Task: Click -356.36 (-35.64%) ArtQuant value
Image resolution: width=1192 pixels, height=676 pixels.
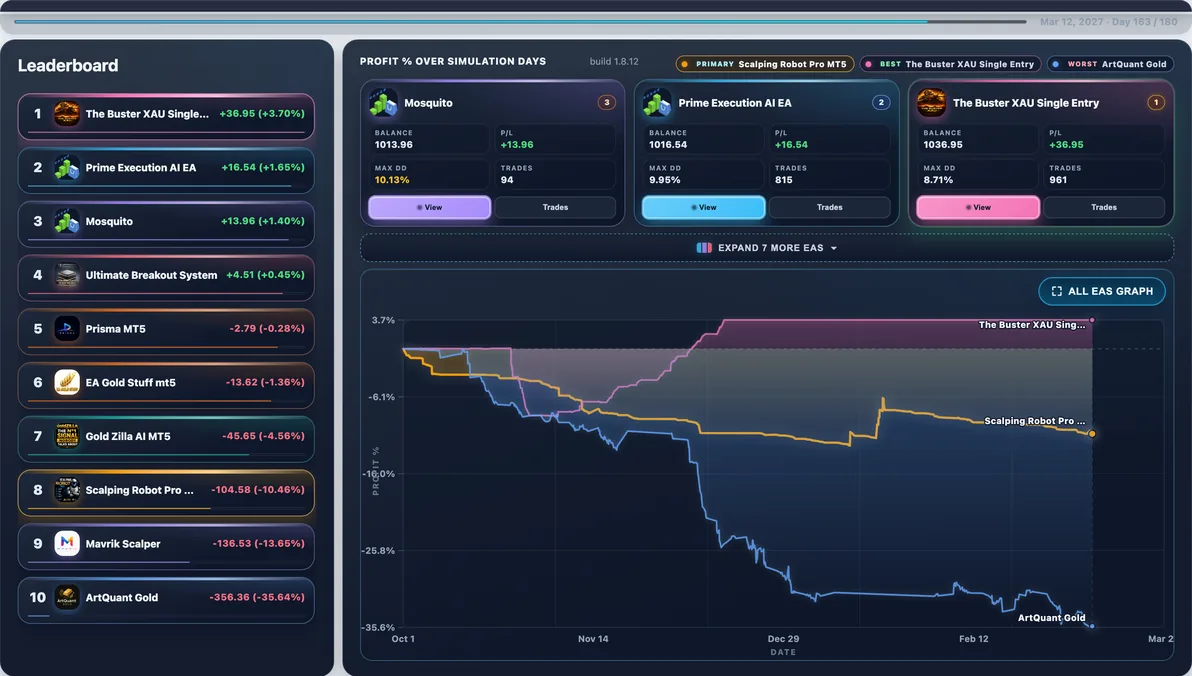Action: click(257, 597)
